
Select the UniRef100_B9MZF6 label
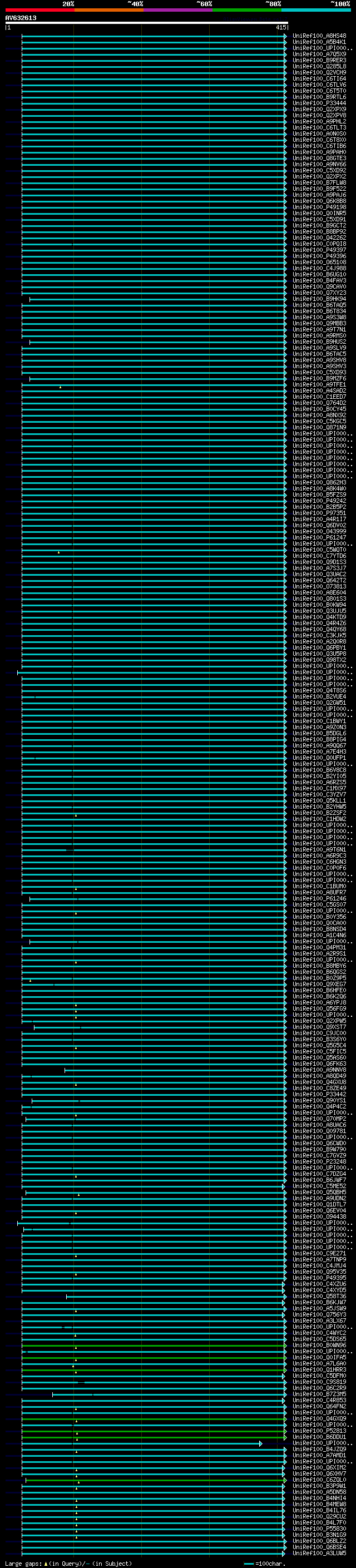(319, 379)
